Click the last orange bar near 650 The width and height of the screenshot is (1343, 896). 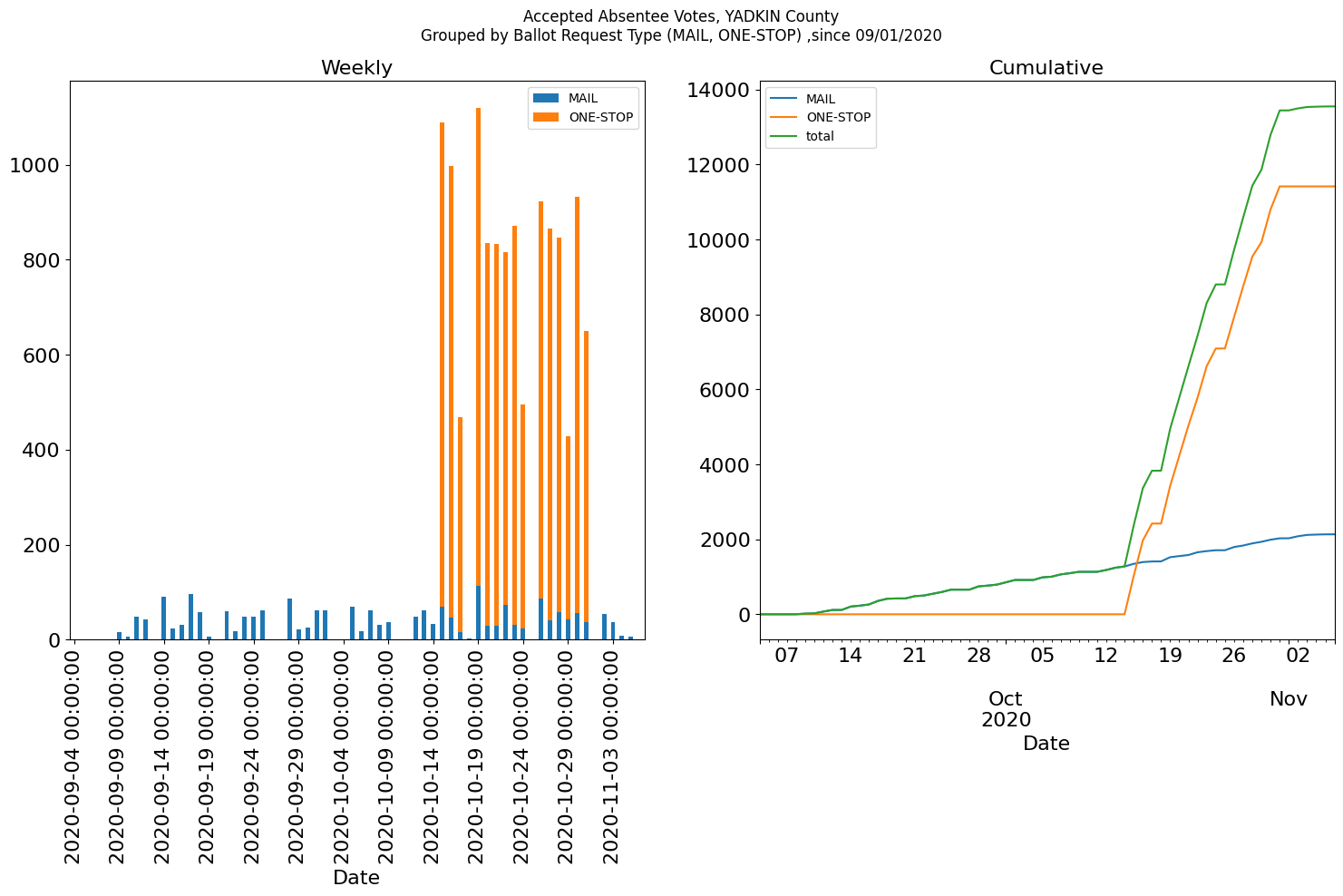click(586, 476)
